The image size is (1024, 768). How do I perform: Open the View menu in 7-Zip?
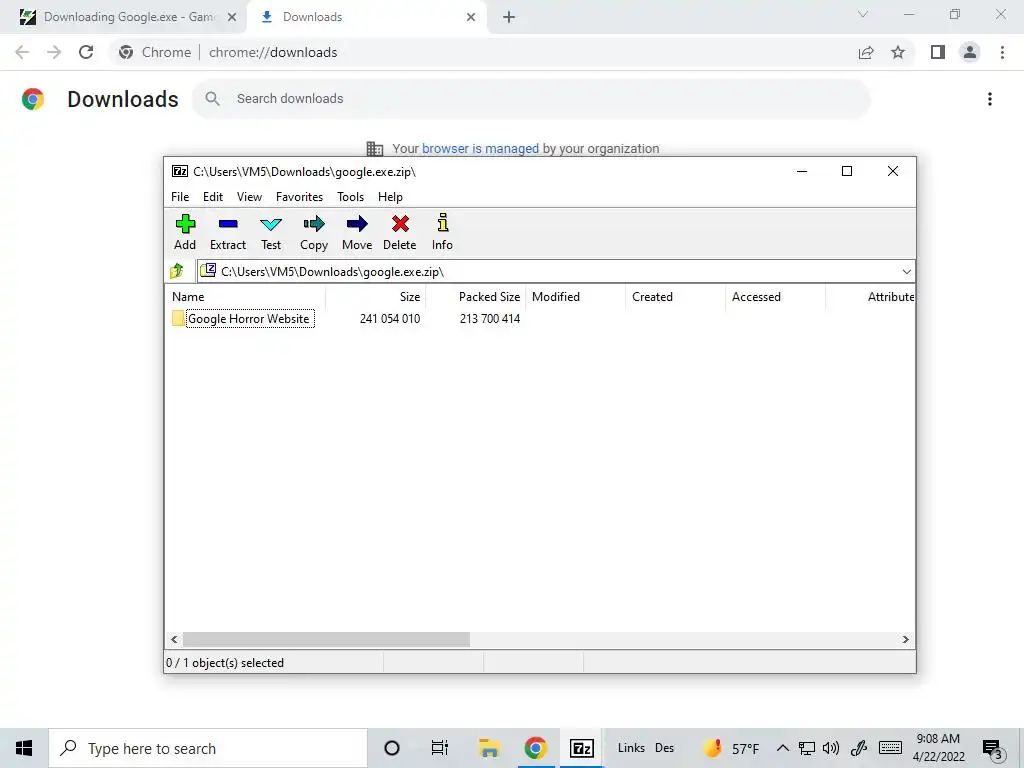point(249,197)
